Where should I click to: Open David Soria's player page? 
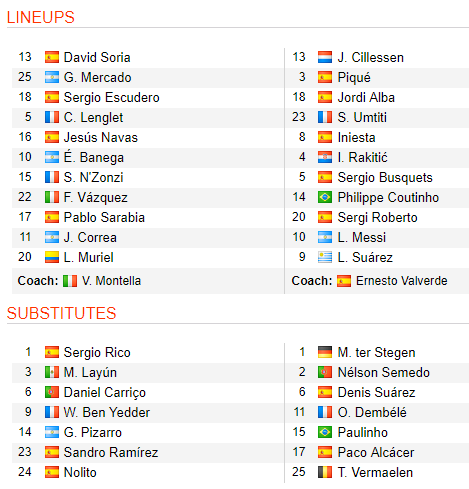[x=97, y=57]
